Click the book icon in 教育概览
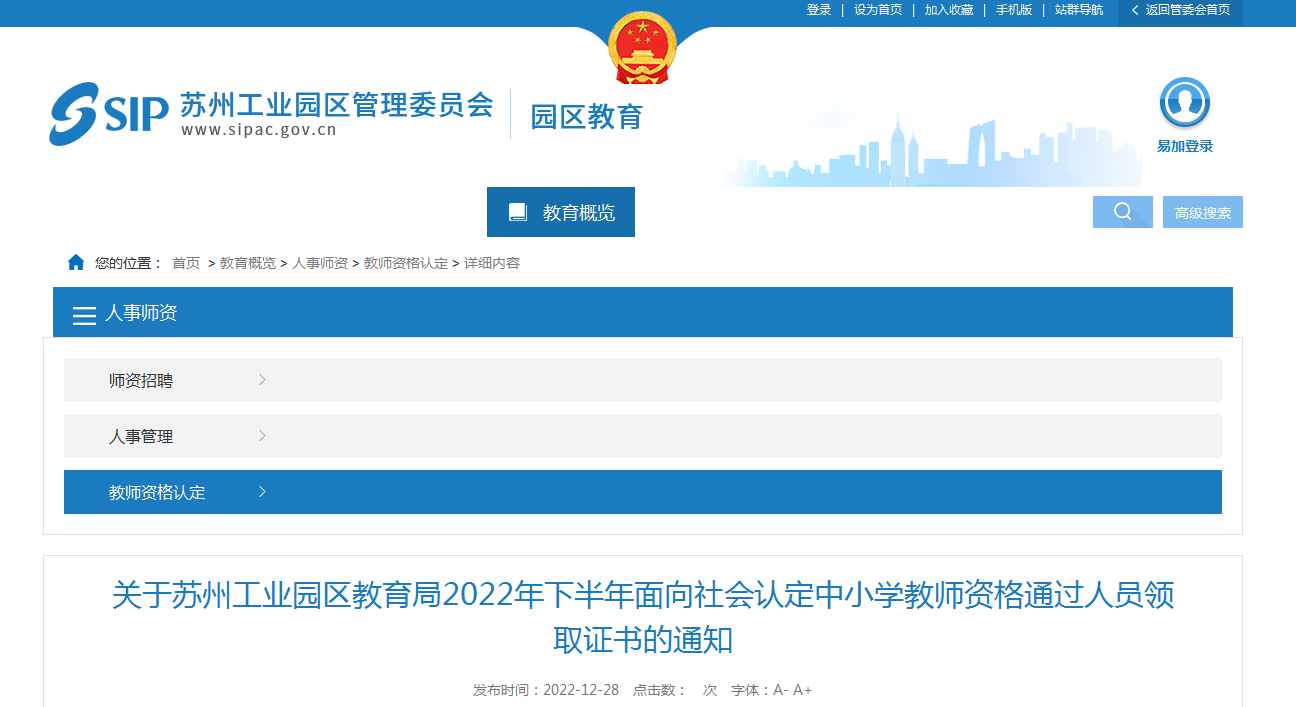The height and width of the screenshot is (707, 1296). click(518, 212)
